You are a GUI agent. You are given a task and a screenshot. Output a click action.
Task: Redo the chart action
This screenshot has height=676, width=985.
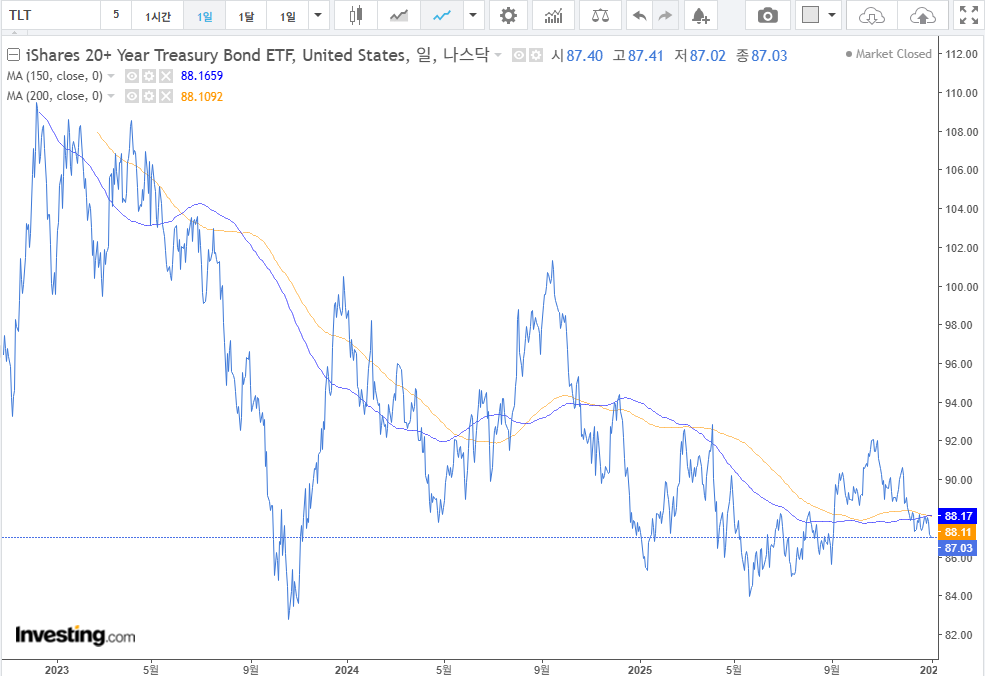665,15
